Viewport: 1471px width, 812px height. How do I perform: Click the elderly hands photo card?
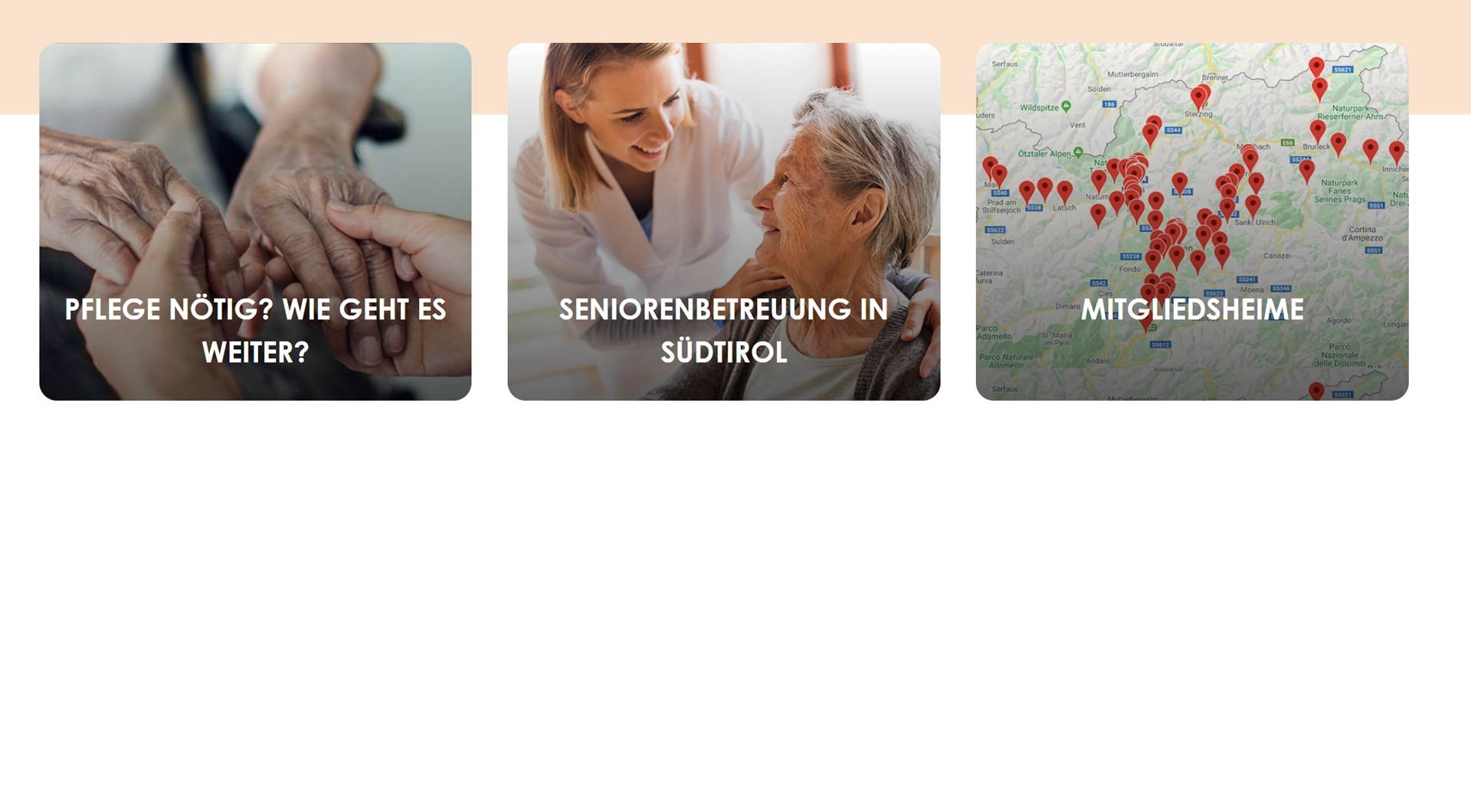pos(255,221)
